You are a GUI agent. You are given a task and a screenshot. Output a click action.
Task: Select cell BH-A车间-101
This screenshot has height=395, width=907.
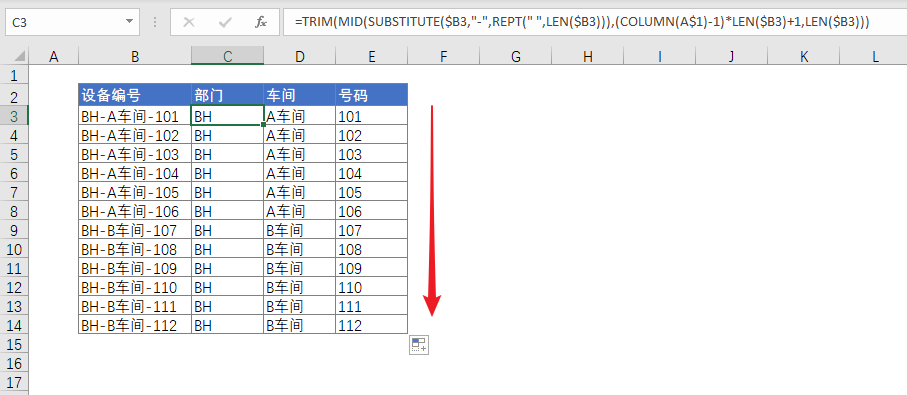click(135, 116)
